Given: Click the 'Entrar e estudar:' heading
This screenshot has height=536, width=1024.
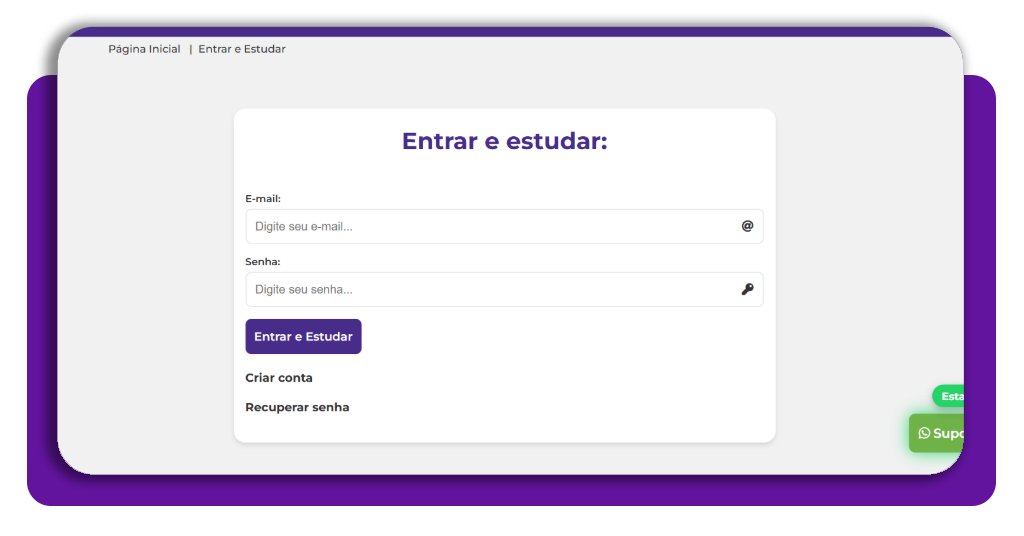Looking at the screenshot, I should click(504, 141).
